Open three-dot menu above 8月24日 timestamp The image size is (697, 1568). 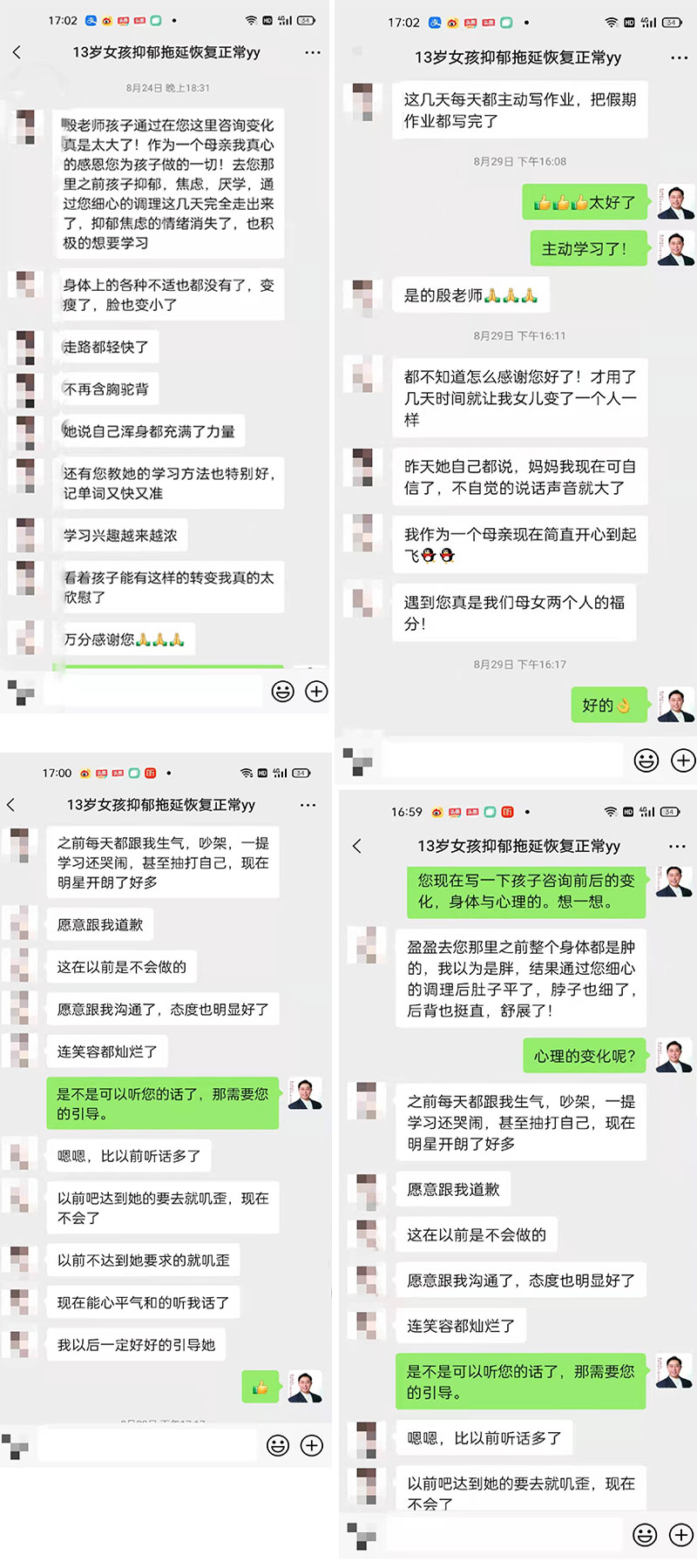tap(313, 53)
